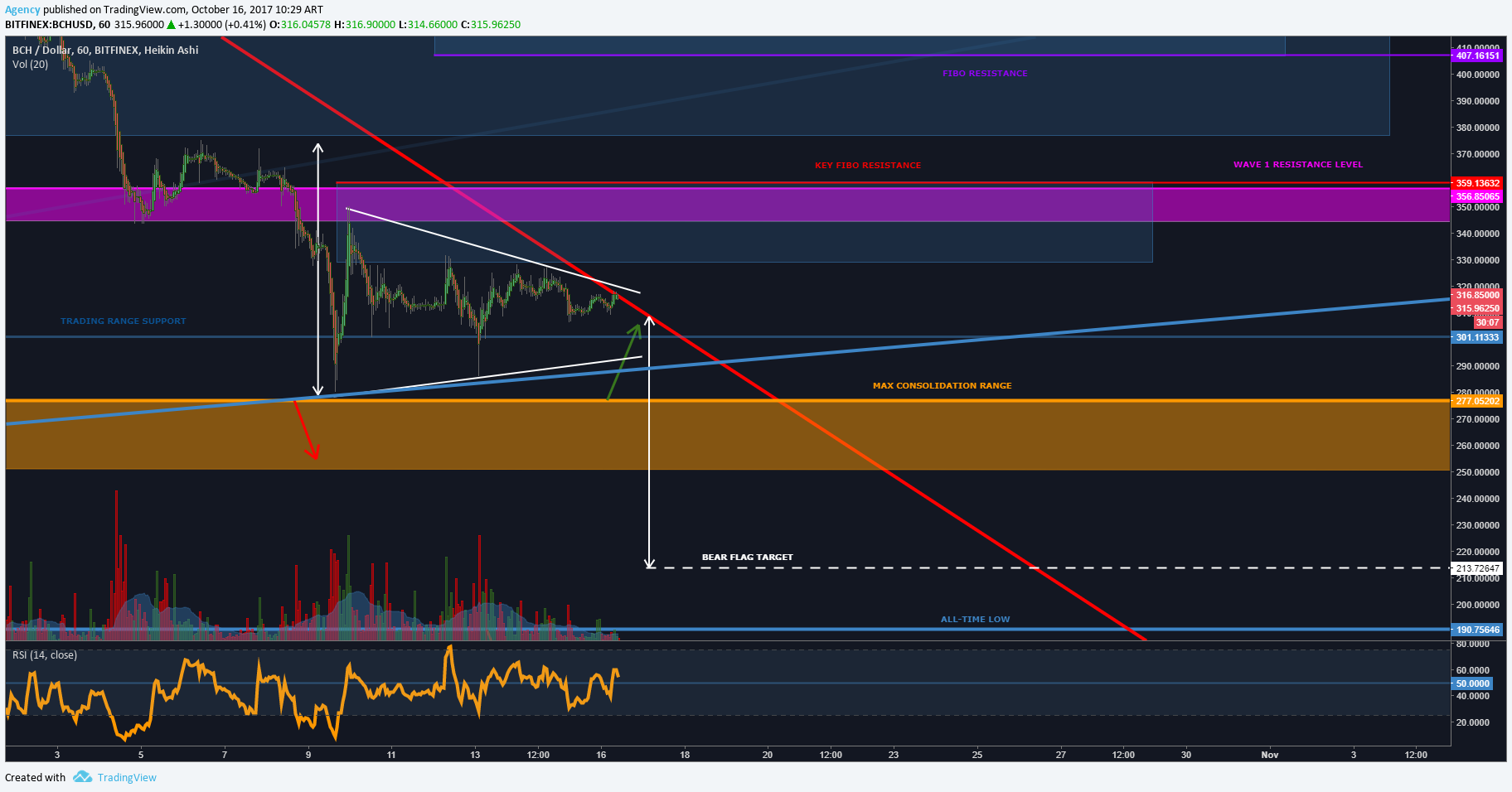Image resolution: width=1512 pixels, height=792 pixels.
Task: Click the 9 date axis label
Action: (308, 755)
